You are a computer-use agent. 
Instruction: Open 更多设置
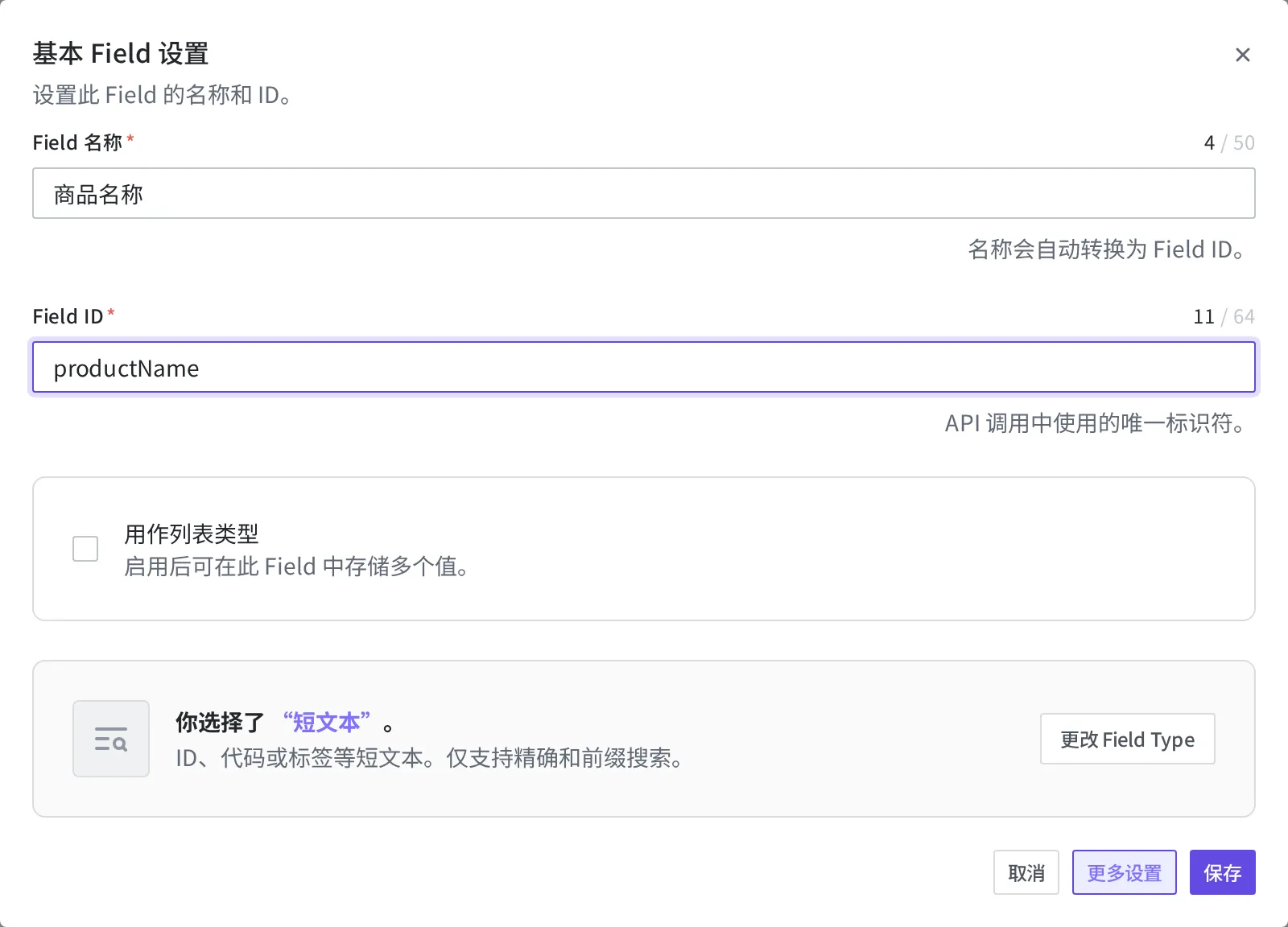[1125, 873]
